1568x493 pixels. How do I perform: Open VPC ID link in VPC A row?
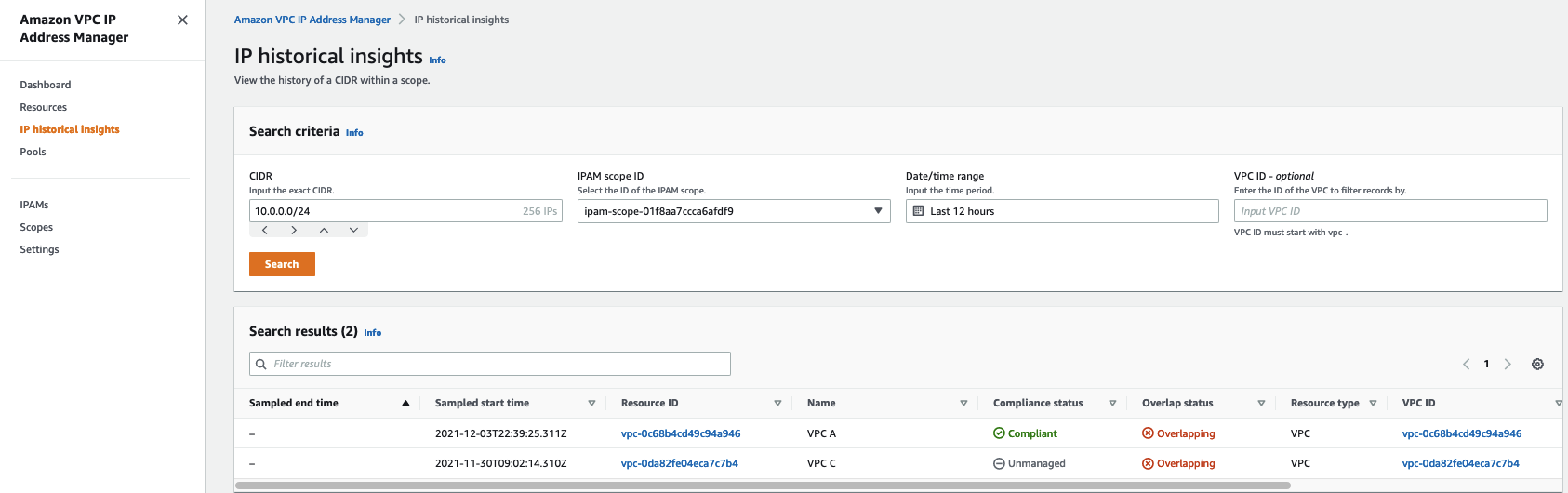1462,433
